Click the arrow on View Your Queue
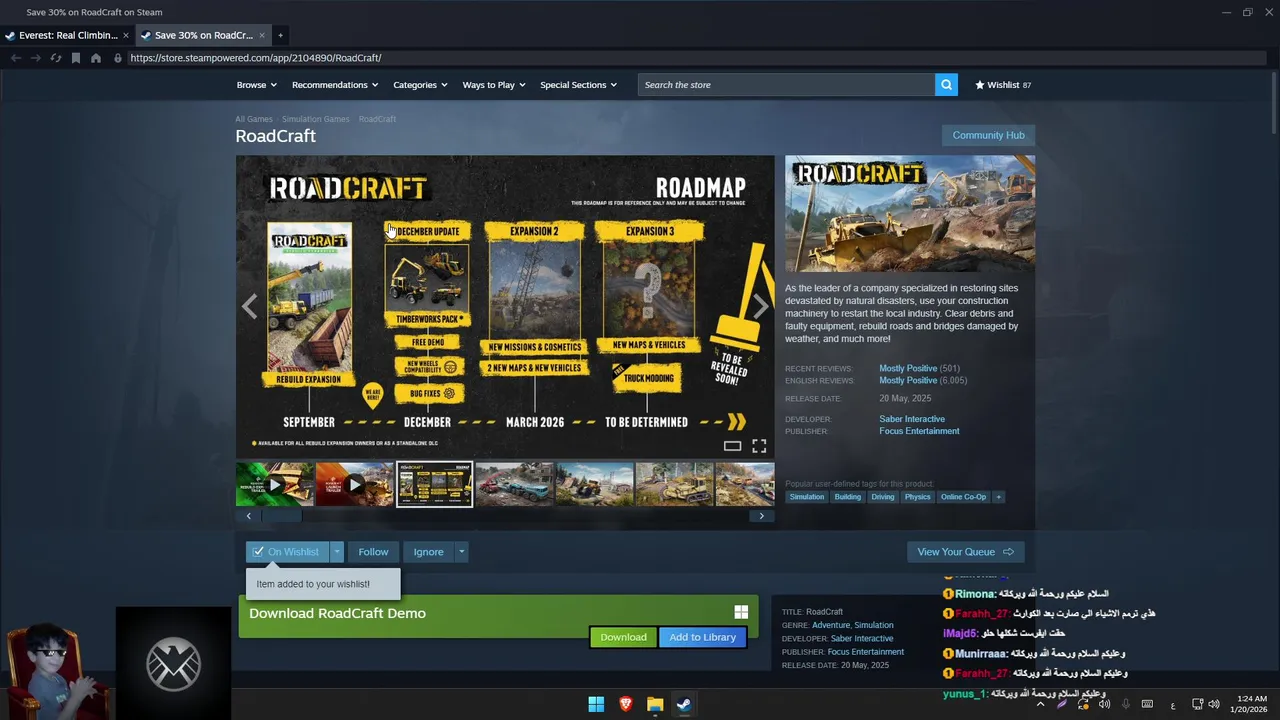This screenshot has height=720, width=1280. pos(1008,552)
